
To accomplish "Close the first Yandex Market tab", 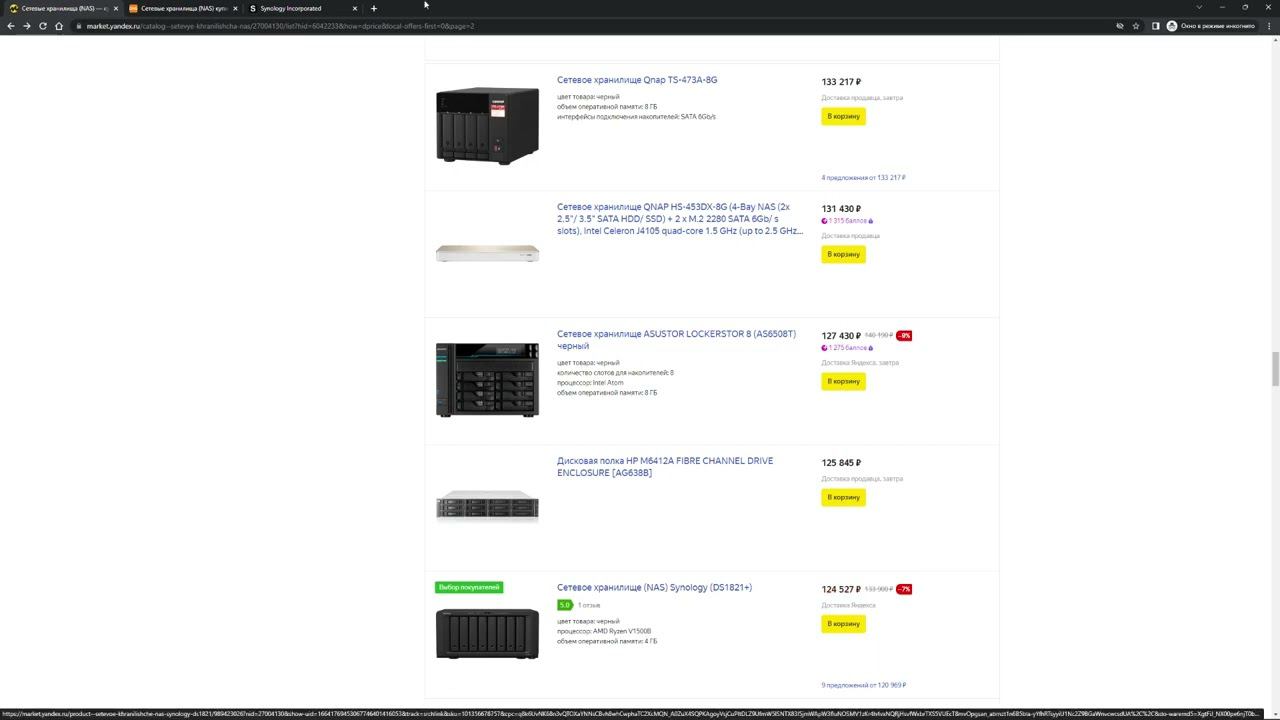I will (x=116, y=8).
